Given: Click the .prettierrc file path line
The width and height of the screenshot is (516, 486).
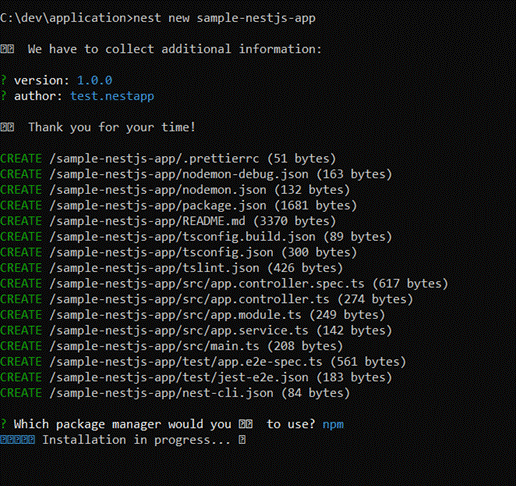Looking at the screenshot, I should coord(168,159).
